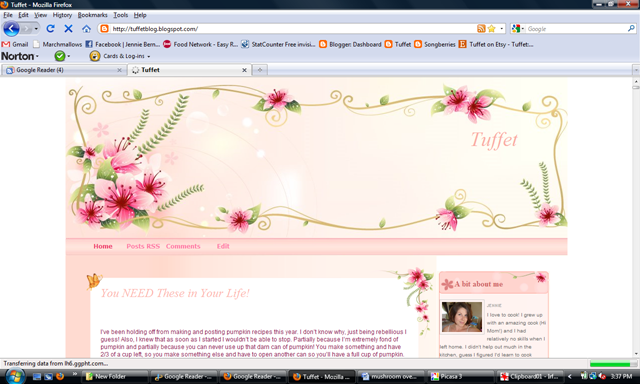Switch to the Google Reader (4) tab
Viewport: 640px width, 384px height.
click(x=63, y=70)
